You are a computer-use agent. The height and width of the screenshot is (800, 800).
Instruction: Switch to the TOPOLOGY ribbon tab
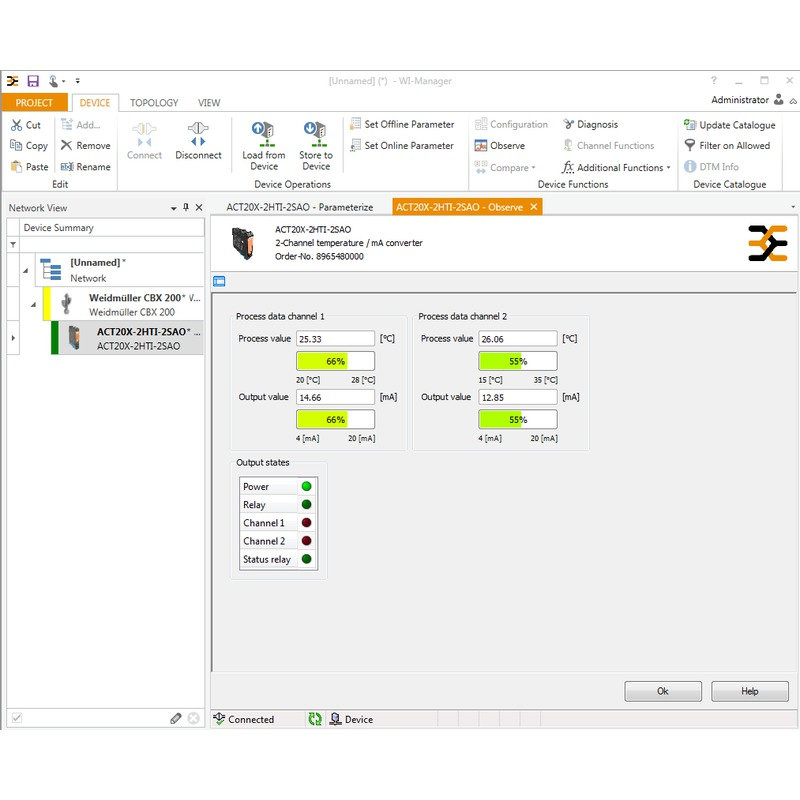[154, 103]
